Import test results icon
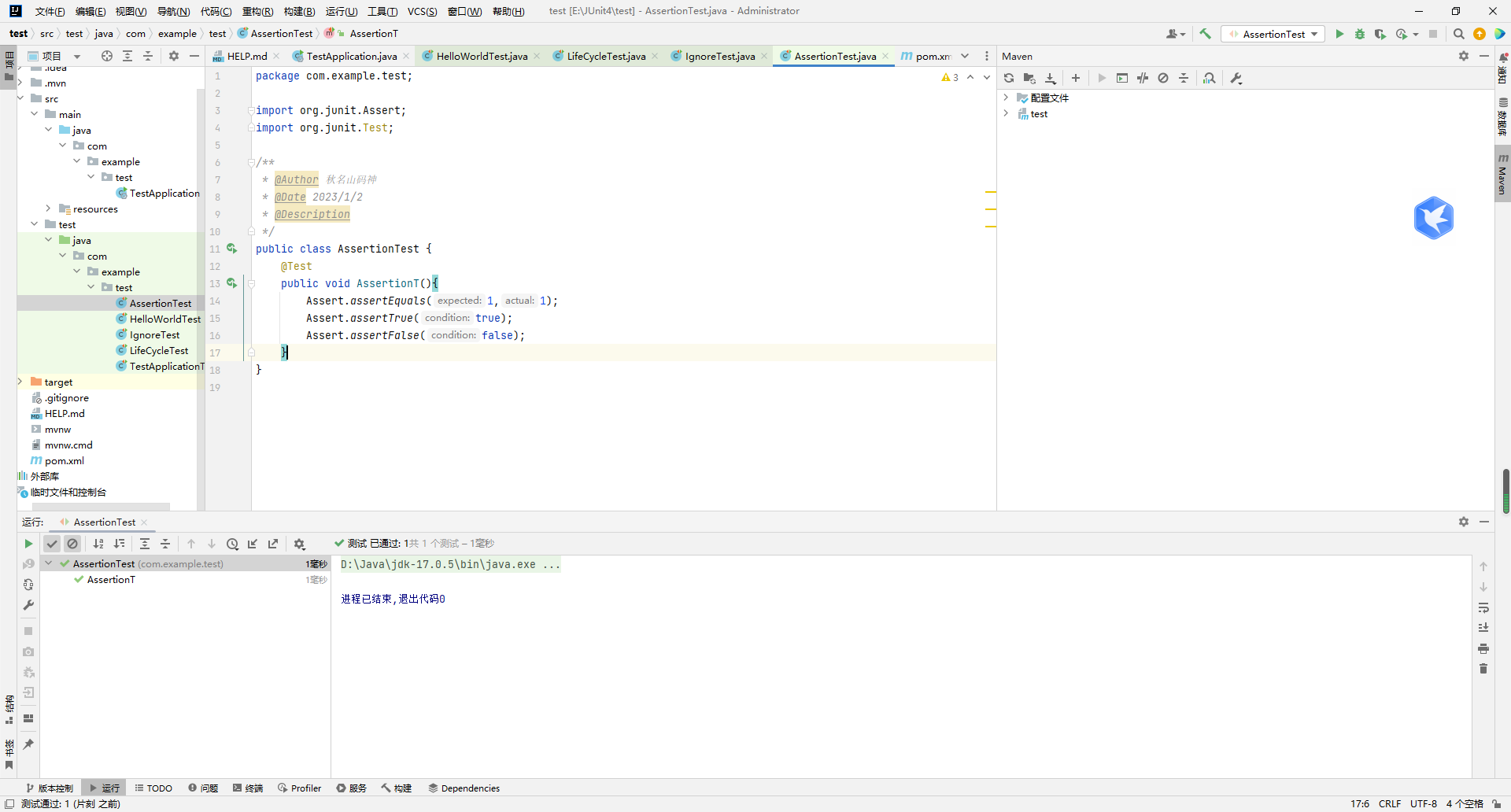Image resolution: width=1511 pixels, height=812 pixels. click(253, 544)
